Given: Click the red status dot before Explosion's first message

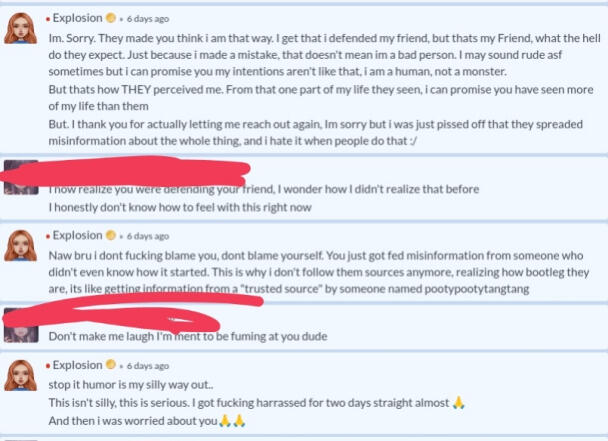Looking at the screenshot, I should (49, 18).
